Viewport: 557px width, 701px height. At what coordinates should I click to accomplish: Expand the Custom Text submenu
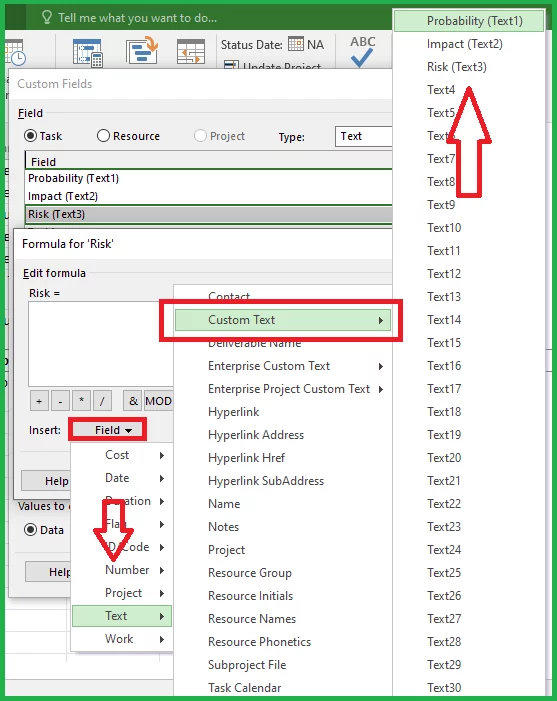[283, 320]
